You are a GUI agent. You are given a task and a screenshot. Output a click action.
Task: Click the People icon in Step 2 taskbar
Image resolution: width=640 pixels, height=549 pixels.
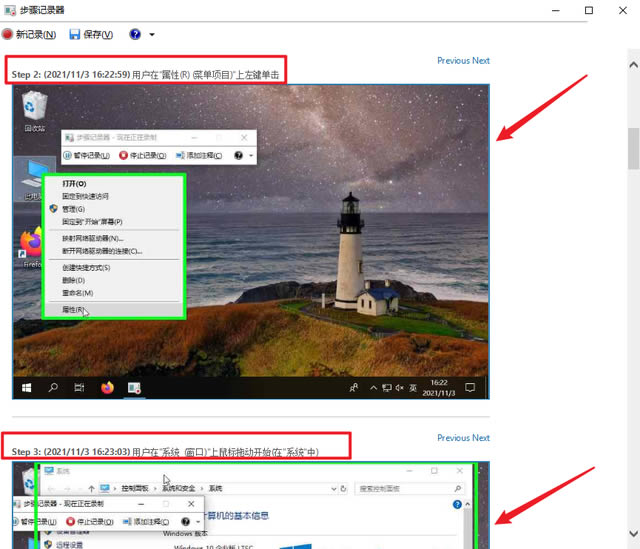[353, 388]
